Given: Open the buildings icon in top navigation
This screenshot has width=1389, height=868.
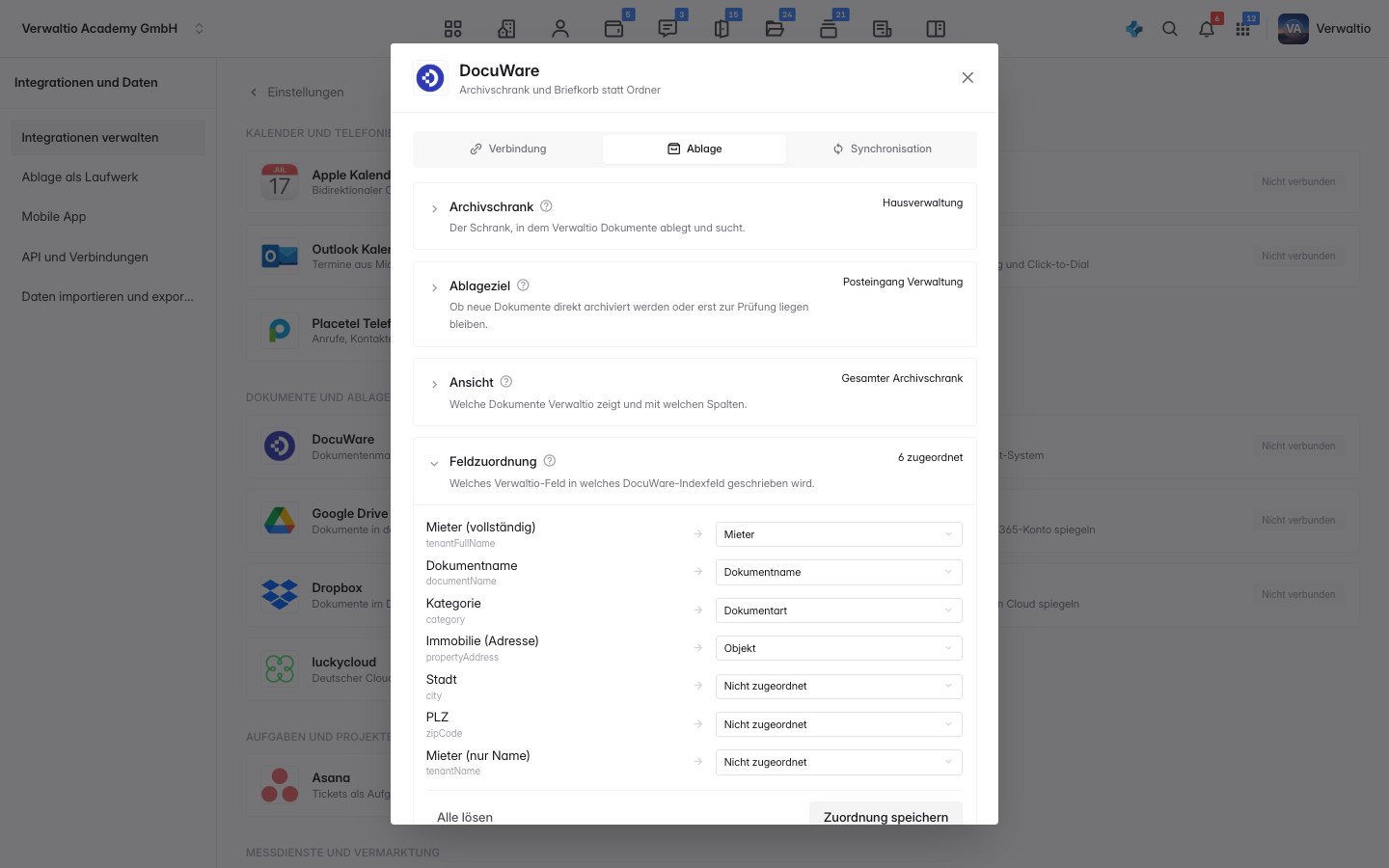Looking at the screenshot, I should tap(506, 29).
